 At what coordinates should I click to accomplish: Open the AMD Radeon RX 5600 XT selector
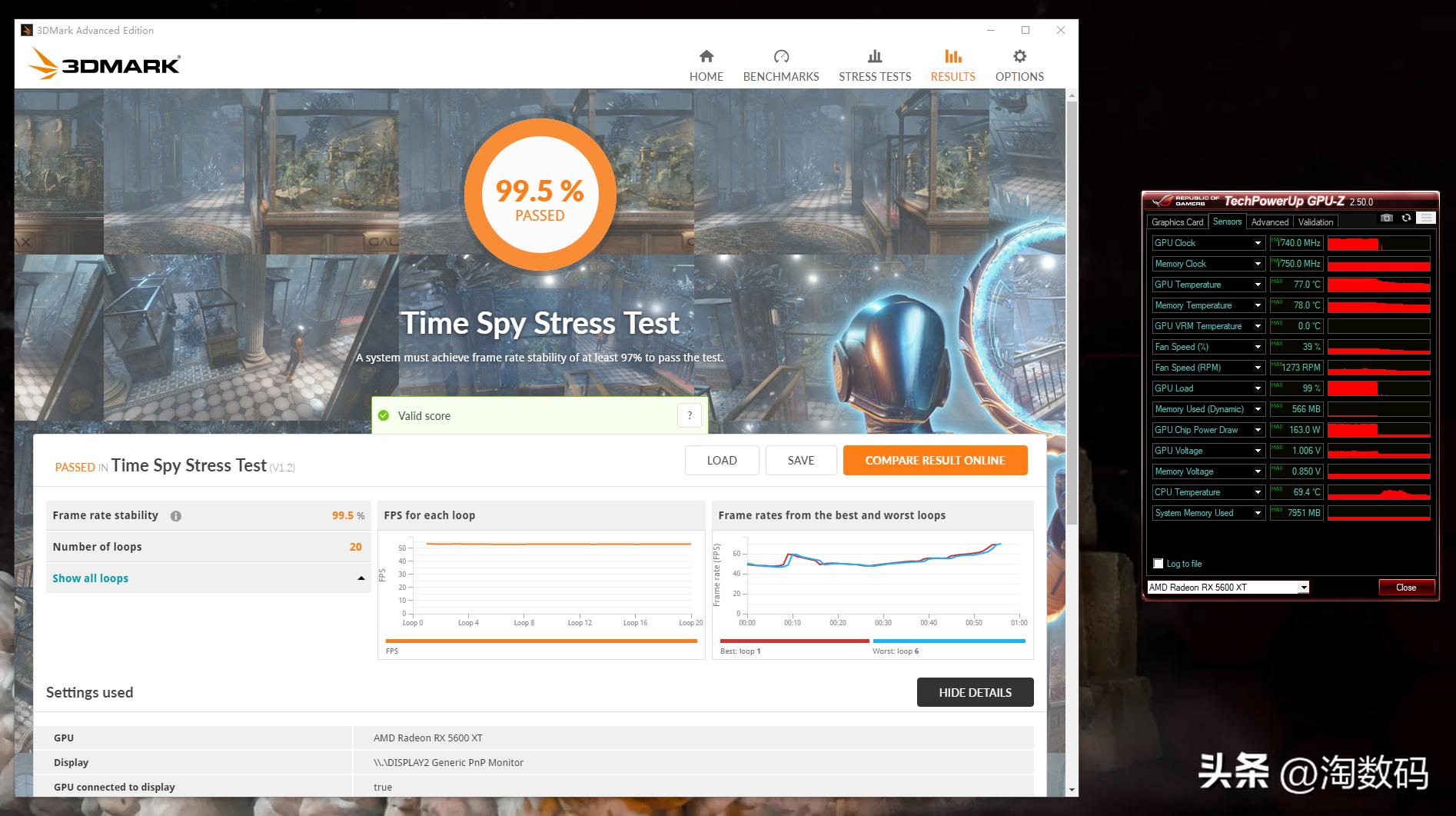tap(1228, 588)
